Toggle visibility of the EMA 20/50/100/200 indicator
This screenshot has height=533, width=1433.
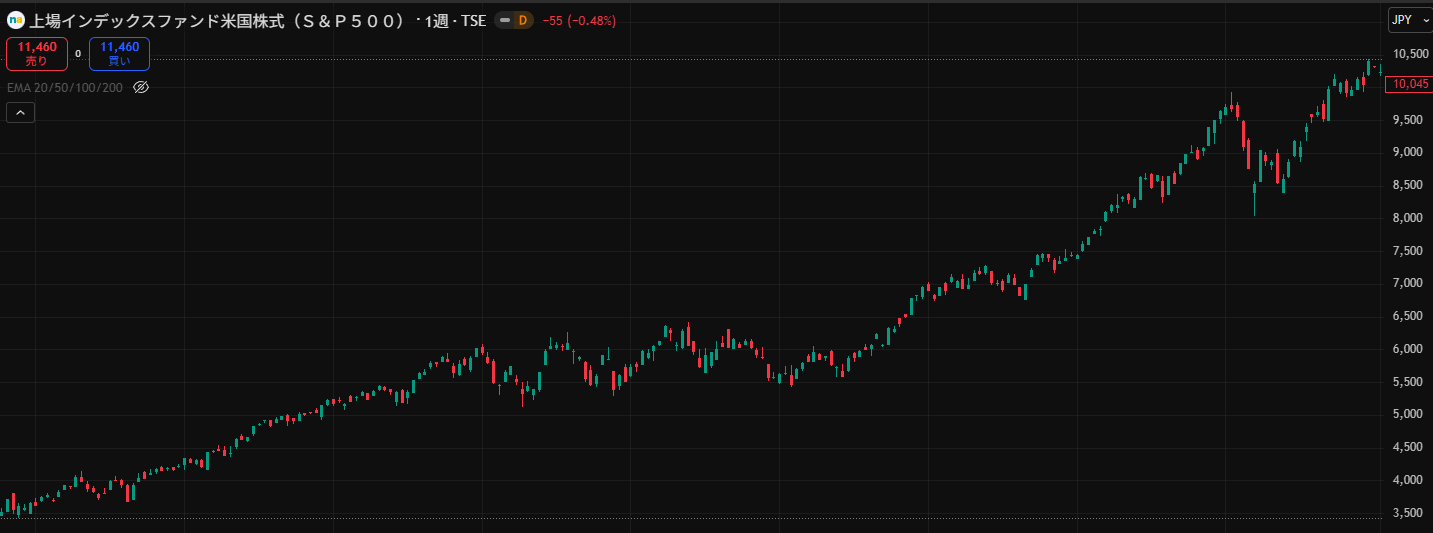click(141, 87)
